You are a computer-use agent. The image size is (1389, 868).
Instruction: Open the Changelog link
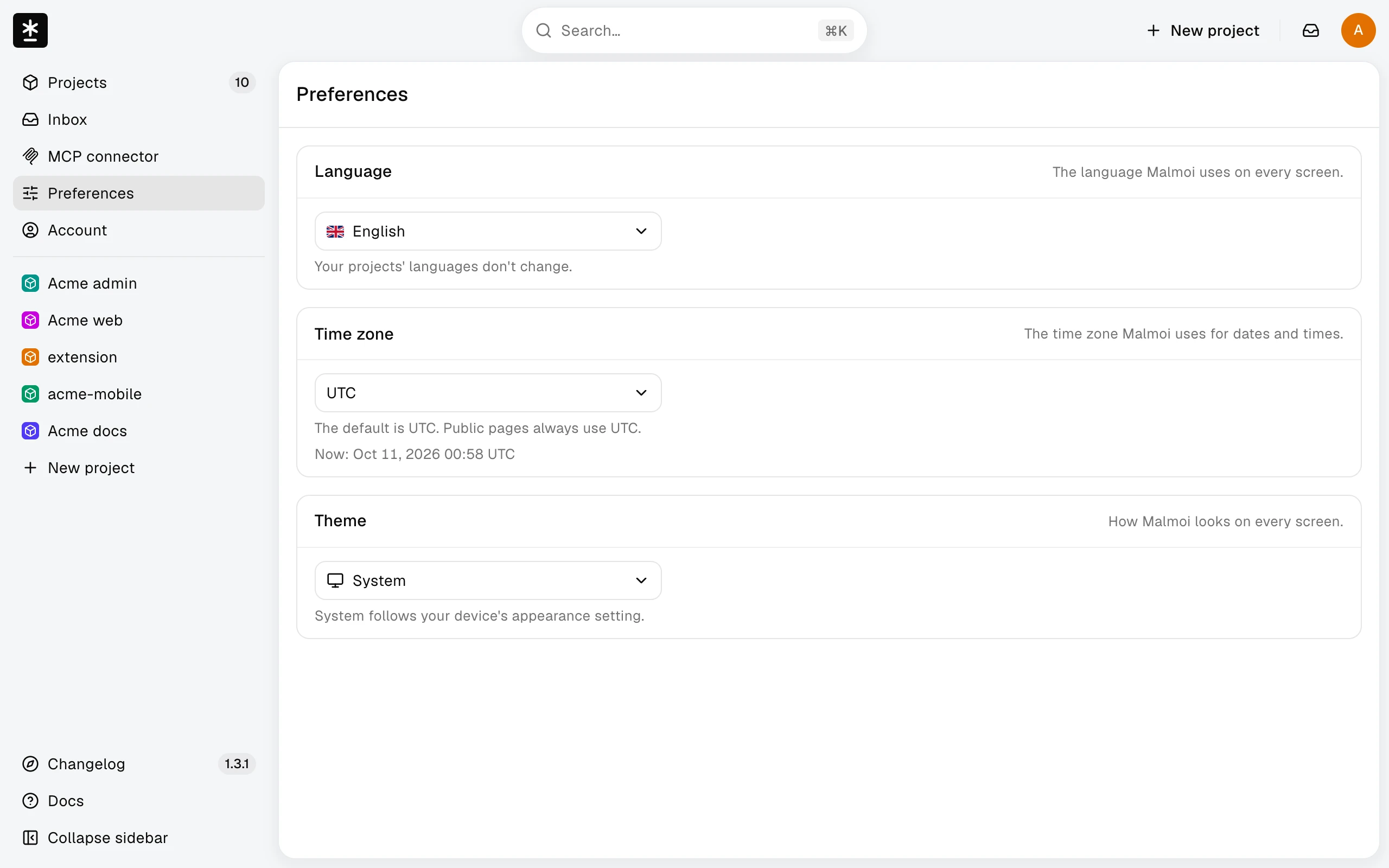139,764
